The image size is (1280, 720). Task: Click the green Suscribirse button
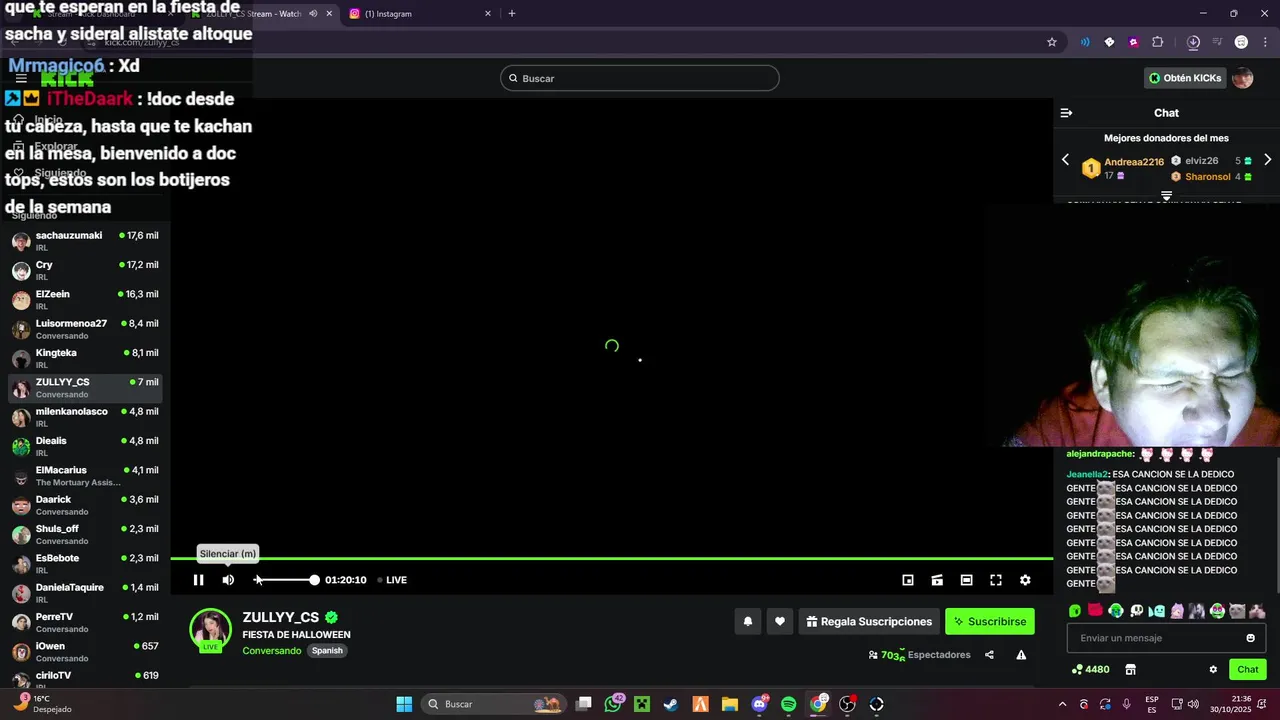pos(990,621)
